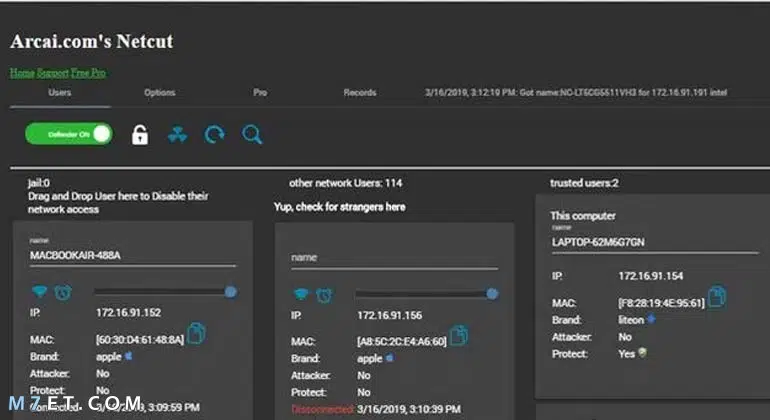This screenshot has height=420, width=770.
Task: Open the Pro tab
Action: point(260,93)
